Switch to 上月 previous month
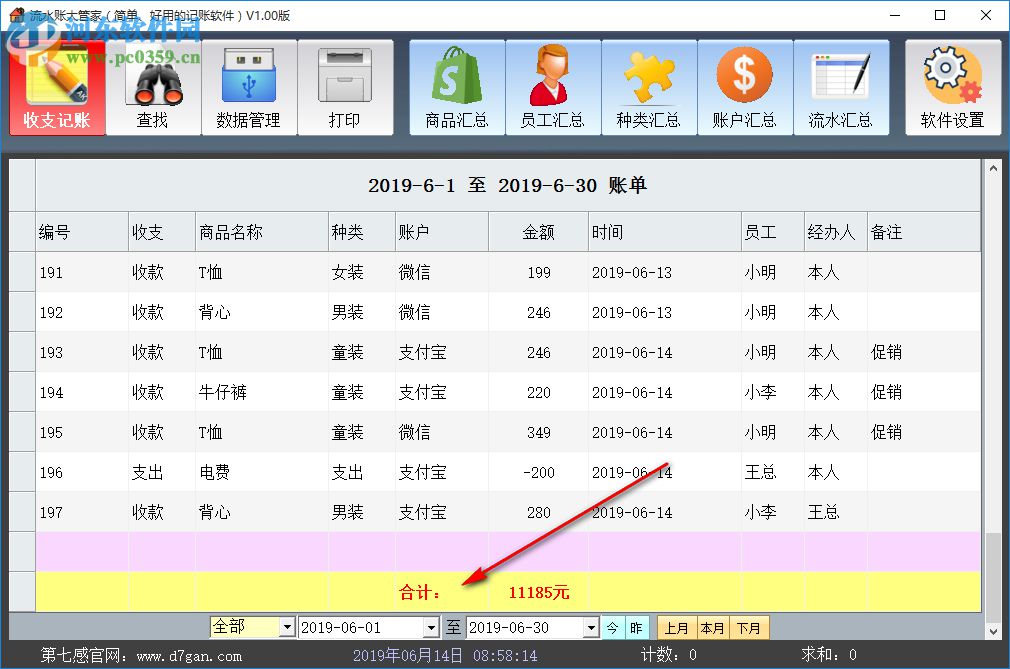1010x669 pixels. (x=676, y=627)
